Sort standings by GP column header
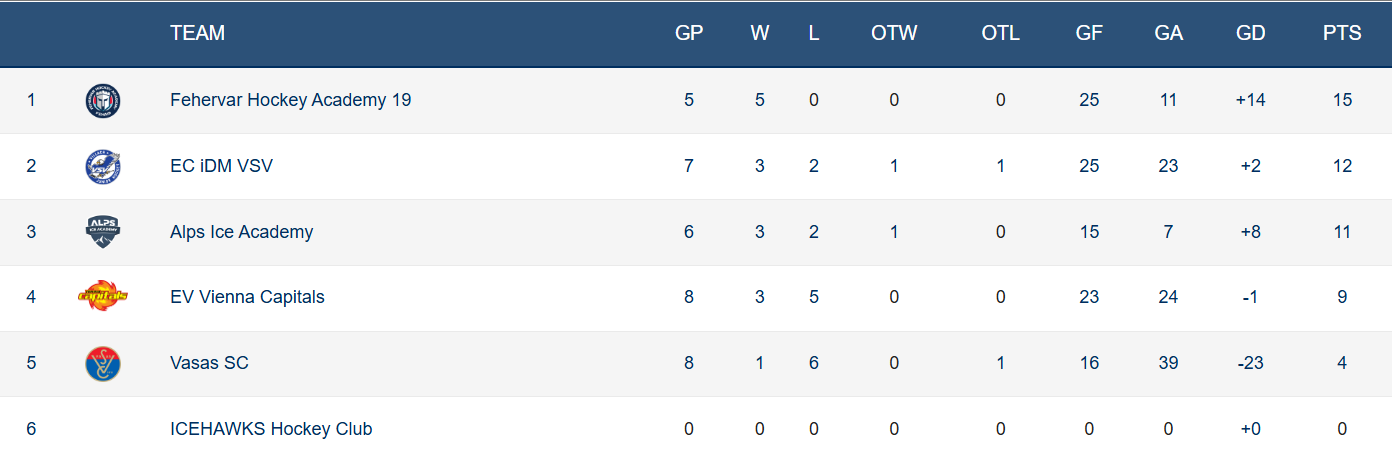This screenshot has height=458, width=1398. [x=689, y=33]
